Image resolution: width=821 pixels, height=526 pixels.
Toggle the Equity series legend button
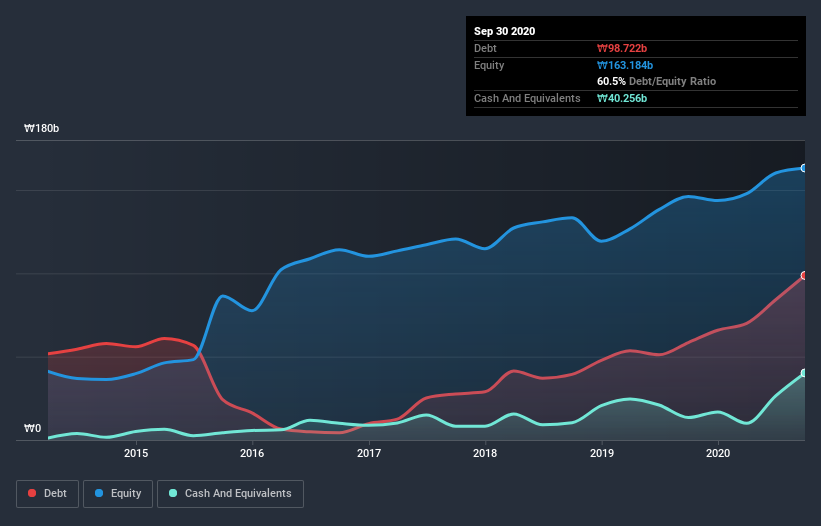118,494
